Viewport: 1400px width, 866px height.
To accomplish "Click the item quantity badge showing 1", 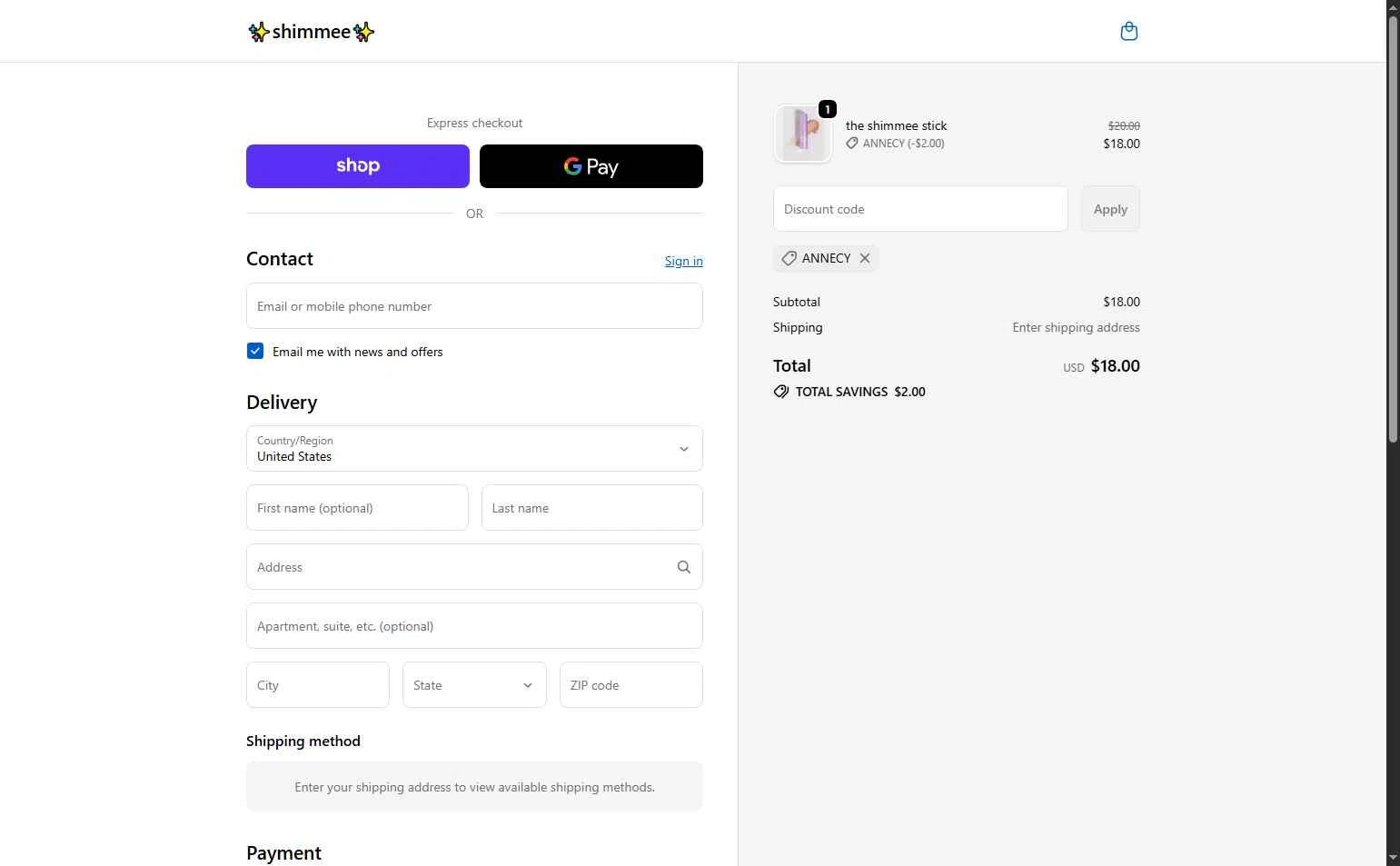I will (828, 109).
